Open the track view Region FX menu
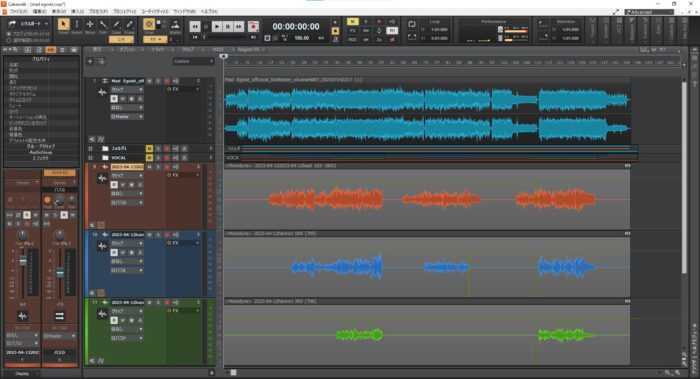 coord(251,50)
